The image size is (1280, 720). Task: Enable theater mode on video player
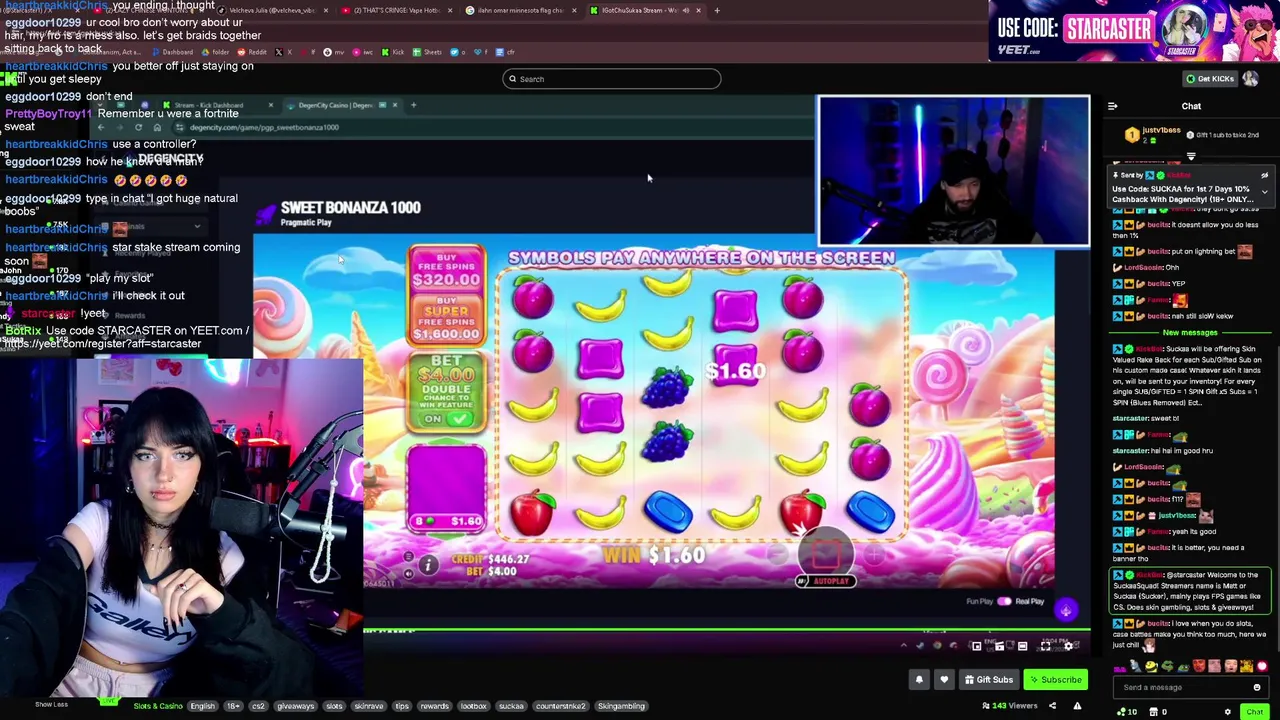(x=1022, y=646)
